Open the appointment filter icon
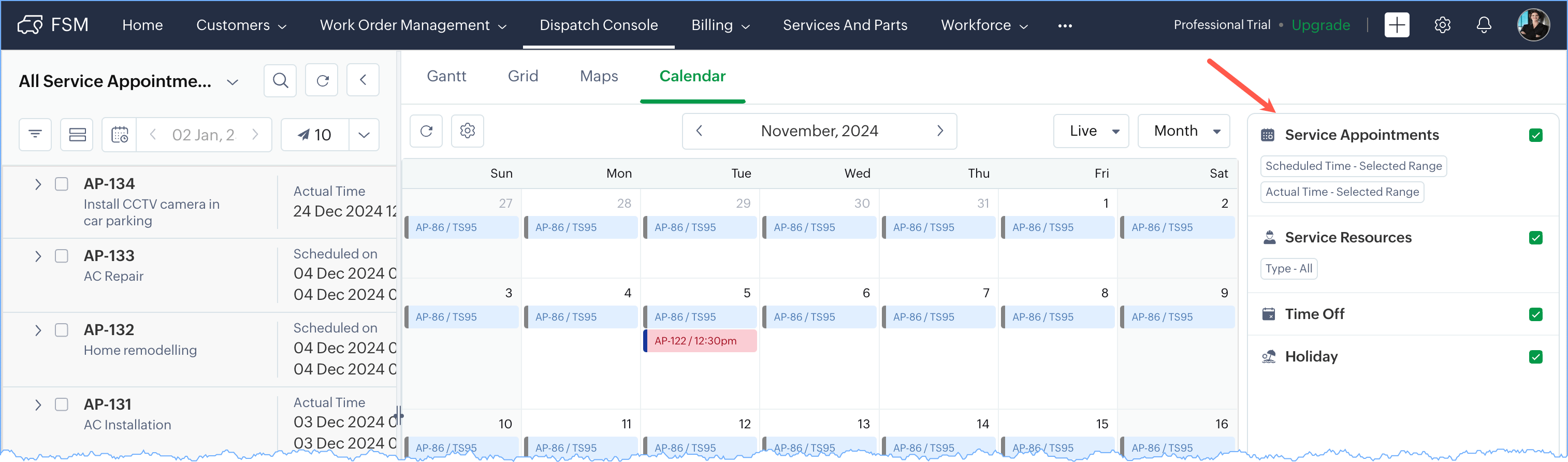Screen dimensions: 1568x462 (35, 135)
